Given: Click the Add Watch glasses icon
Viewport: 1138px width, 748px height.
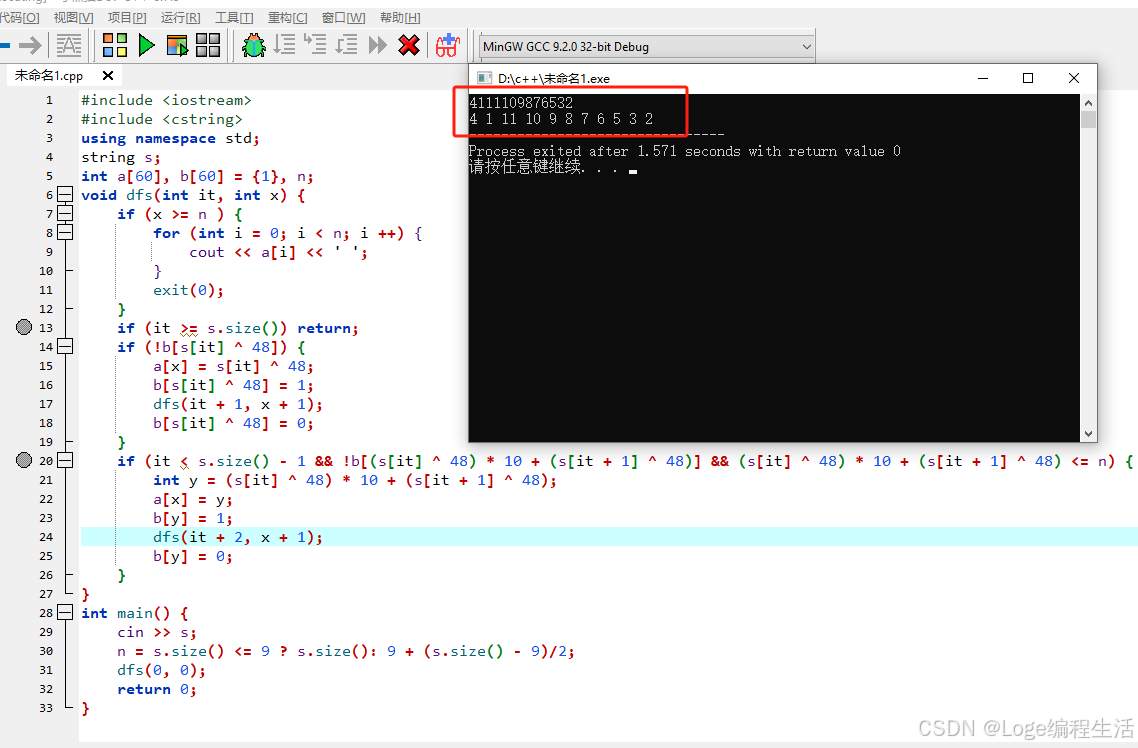Looking at the screenshot, I should click(x=448, y=46).
